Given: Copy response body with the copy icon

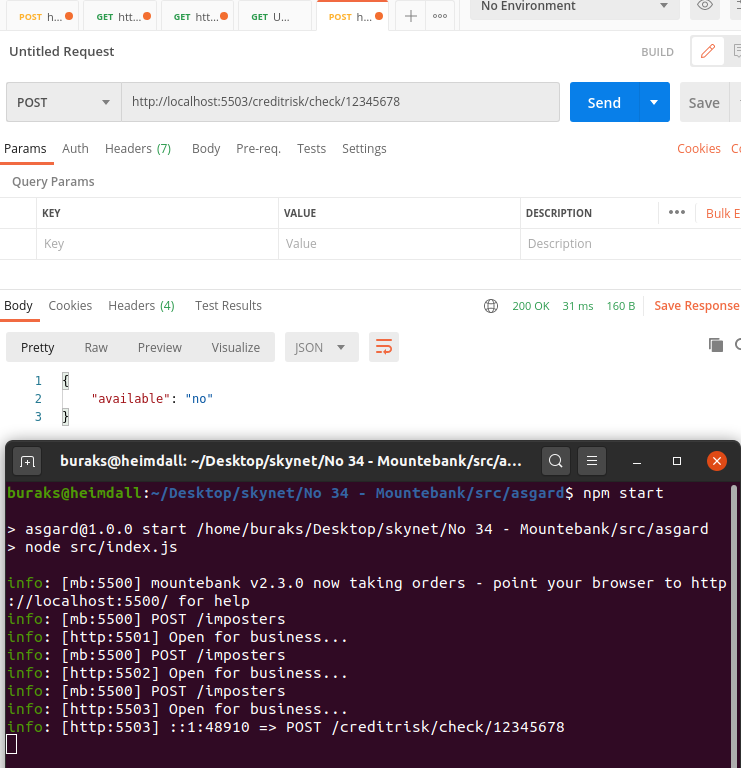Looking at the screenshot, I should pos(716,345).
